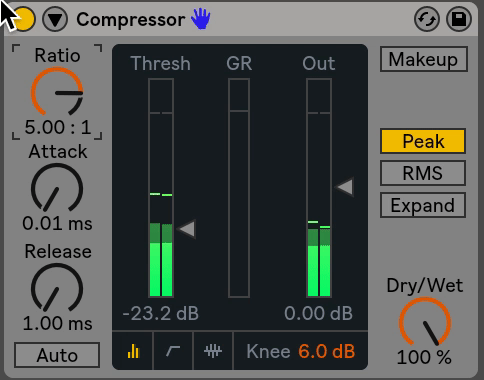
Task: Select Peak envelope mode
Action: 423,141
